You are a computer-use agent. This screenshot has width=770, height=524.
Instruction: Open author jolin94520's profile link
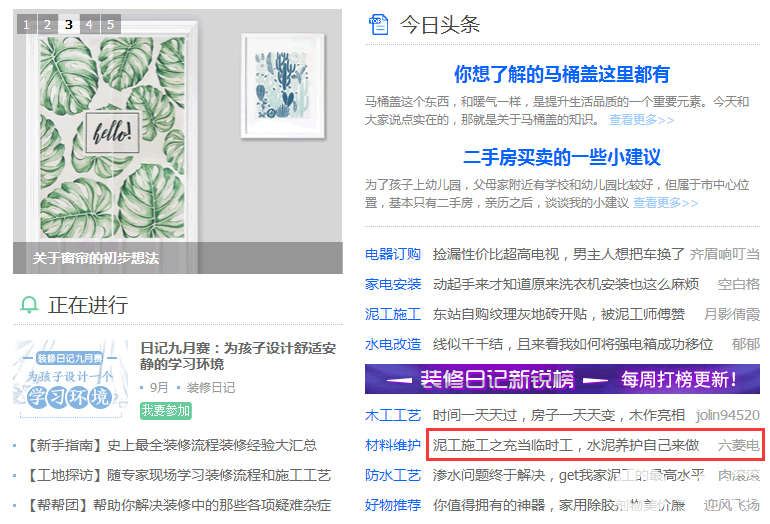(728, 415)
